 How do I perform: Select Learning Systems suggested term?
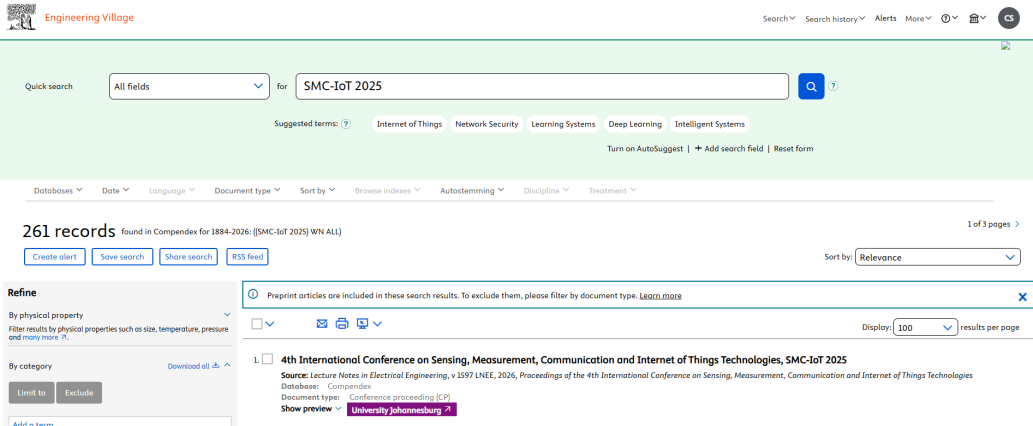(x=563, y=124)
